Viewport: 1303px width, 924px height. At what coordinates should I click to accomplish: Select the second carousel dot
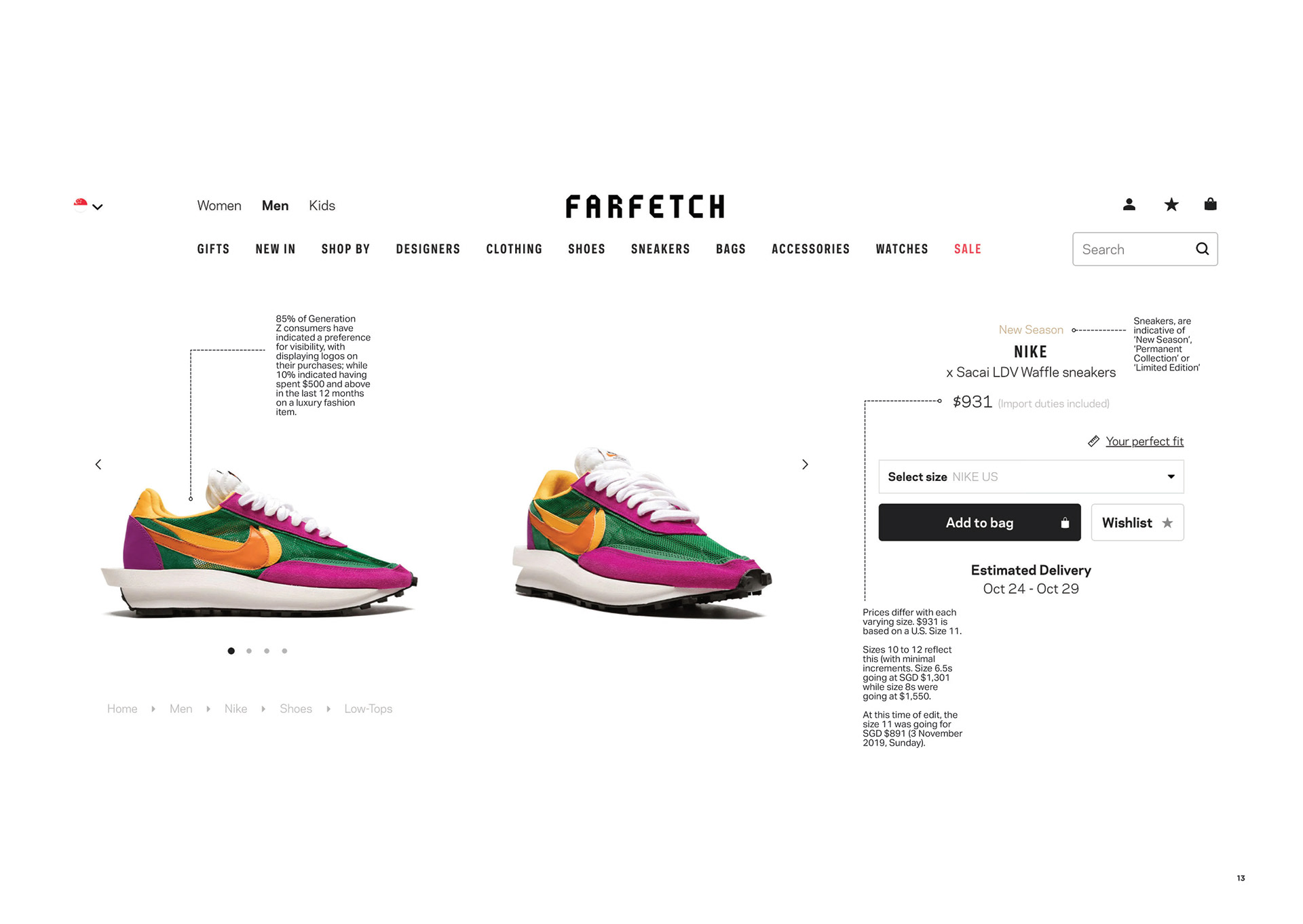(x=249, y=651)
